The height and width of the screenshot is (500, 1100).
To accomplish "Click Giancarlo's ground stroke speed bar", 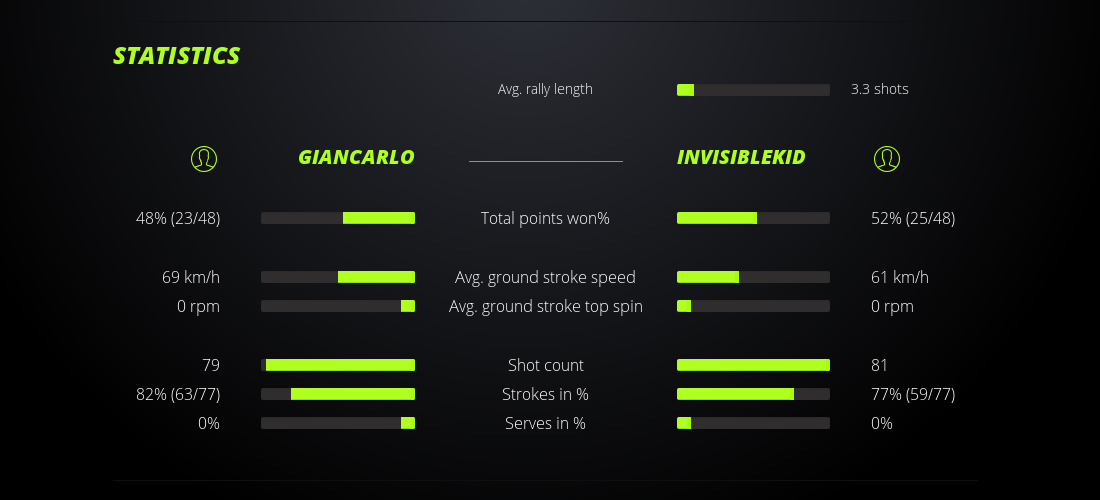I will (338, 277).
